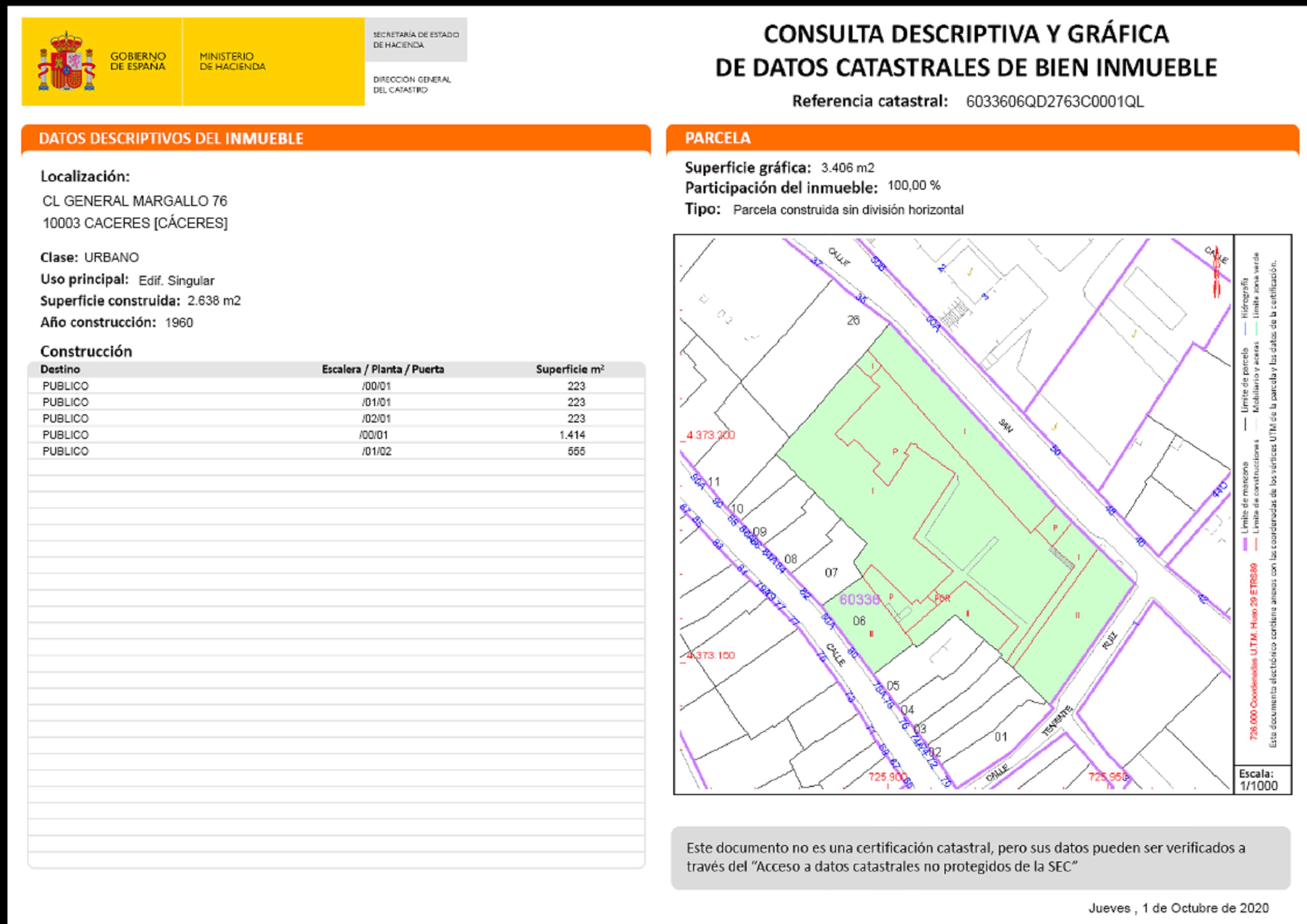Click the address 'CL GENERAL MARGALLO 76'
The image size is (1307, 924).
(x=135, y=201)
